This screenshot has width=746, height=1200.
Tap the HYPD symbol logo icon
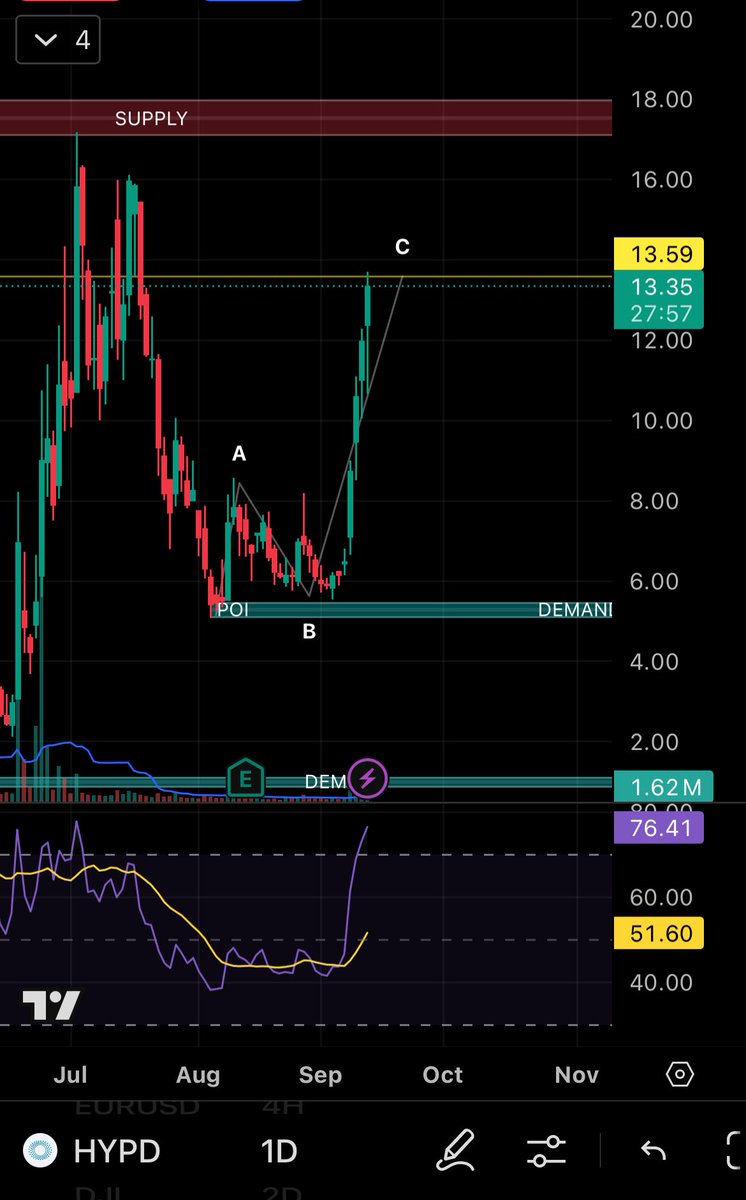(x=40, y=1151)
